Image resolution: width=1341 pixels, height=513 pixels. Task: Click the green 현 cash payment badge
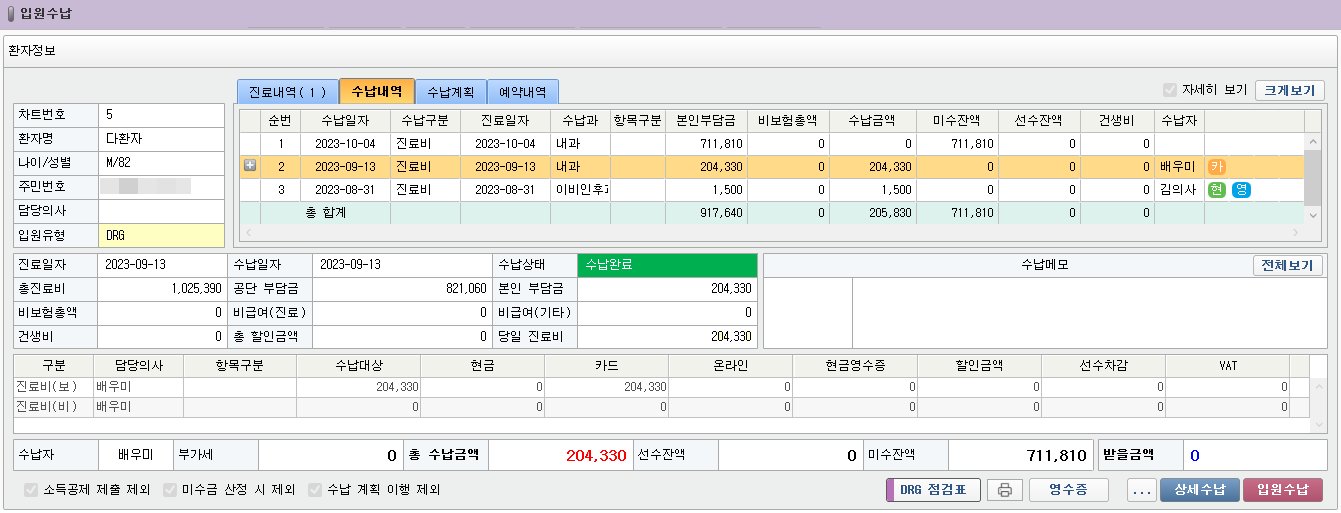pyautogui.click(x=1217, y=190)
